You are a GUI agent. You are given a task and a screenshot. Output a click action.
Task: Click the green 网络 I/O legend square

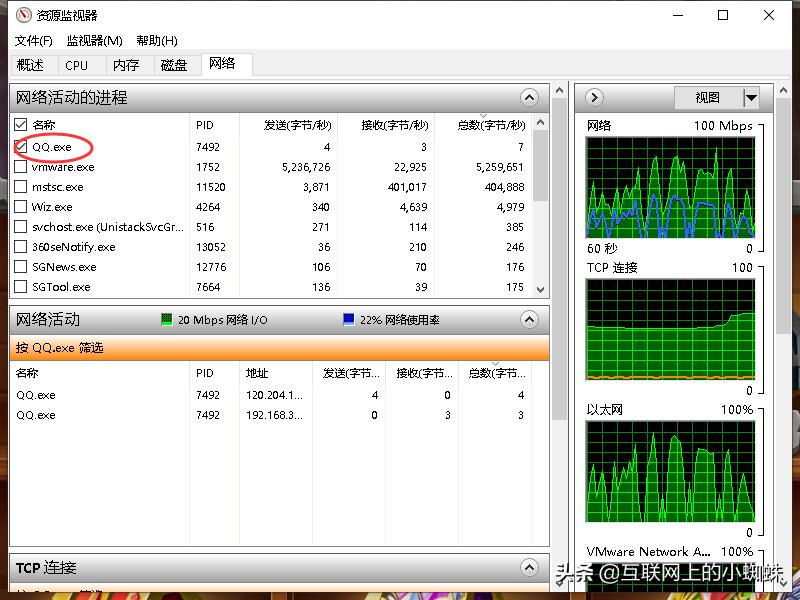click(167, 320)
